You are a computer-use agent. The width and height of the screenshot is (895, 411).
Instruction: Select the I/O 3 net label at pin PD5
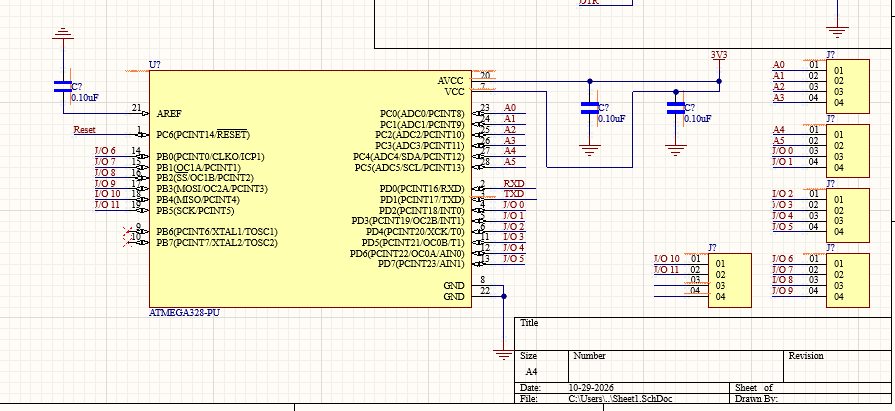coord(514,236)
